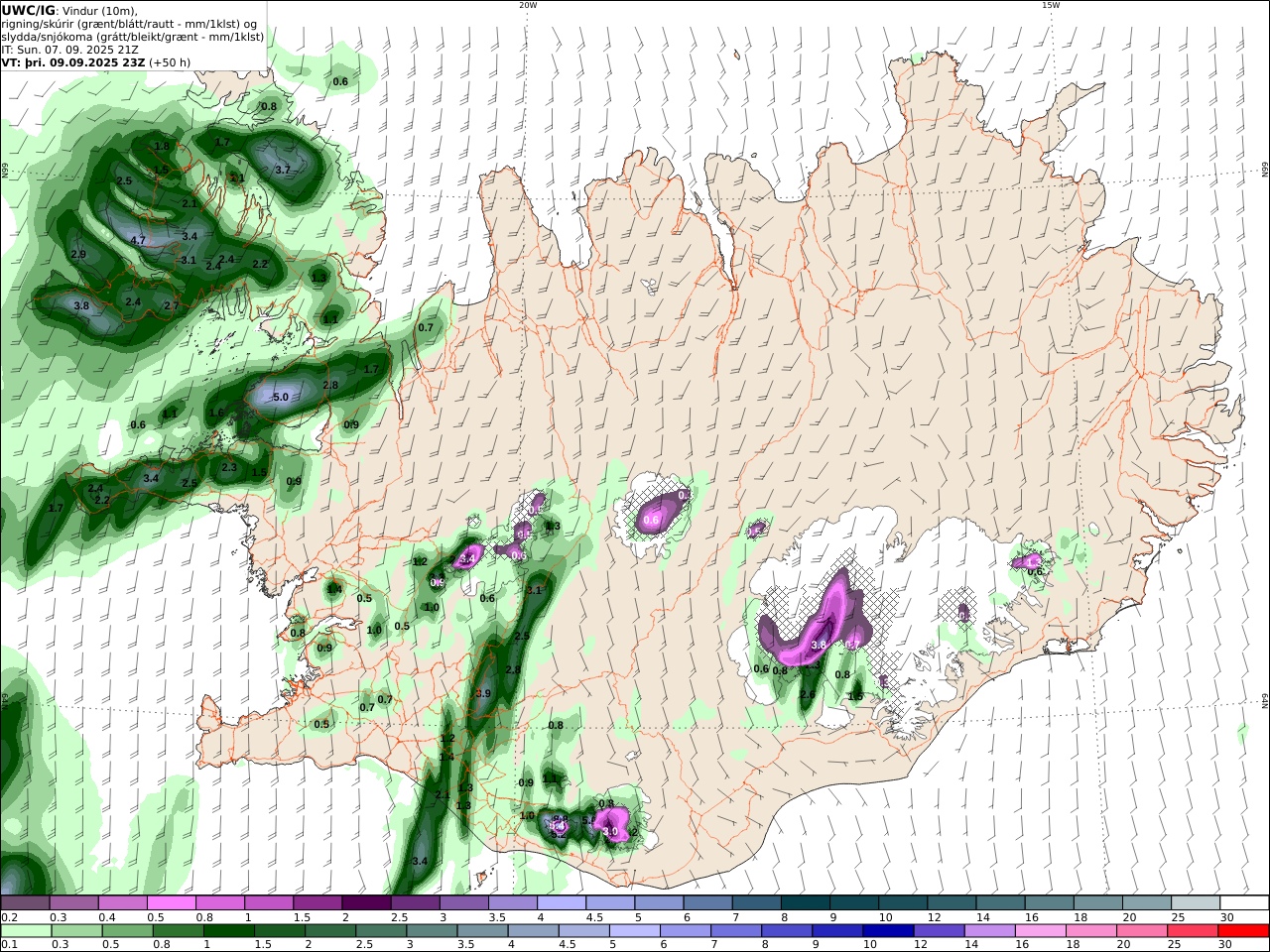The height and width of the screenshot is (952, 1270).
Task: Click the valid time 'VT: þri. 09.09.2025 23Z'
Action: [x=74, y=61]
